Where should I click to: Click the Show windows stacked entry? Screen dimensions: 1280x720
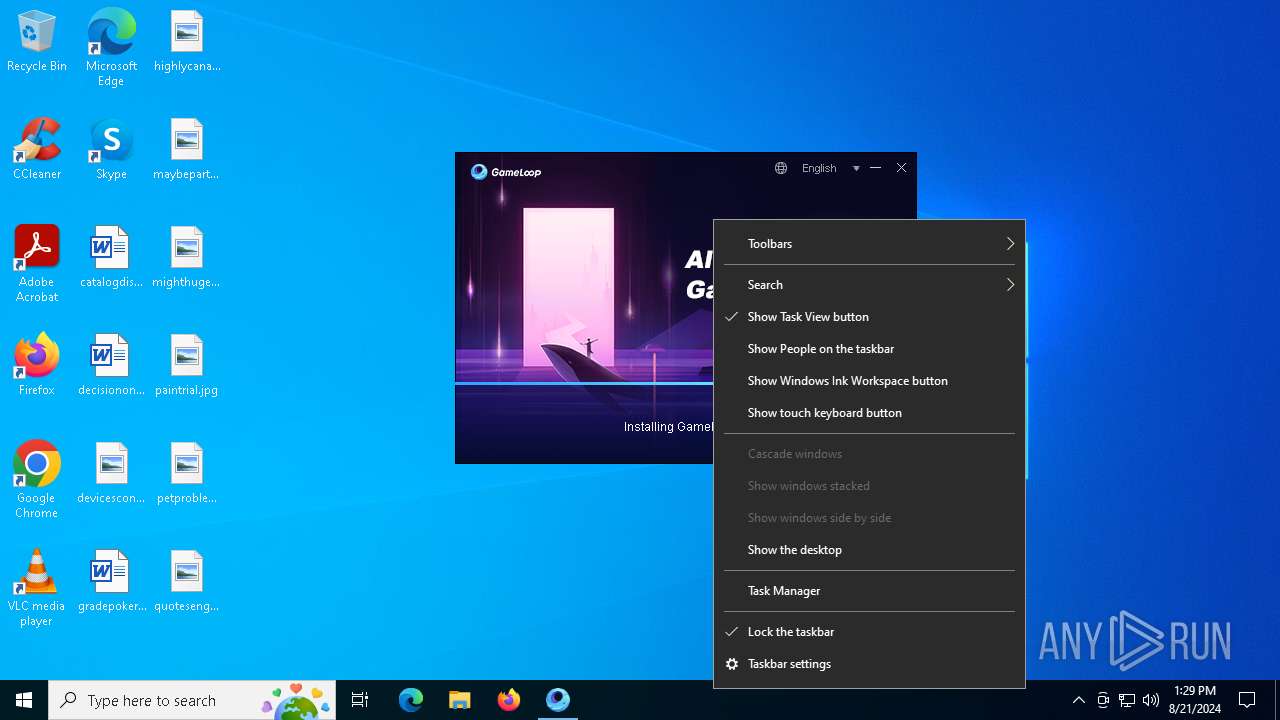coord(869,486)
